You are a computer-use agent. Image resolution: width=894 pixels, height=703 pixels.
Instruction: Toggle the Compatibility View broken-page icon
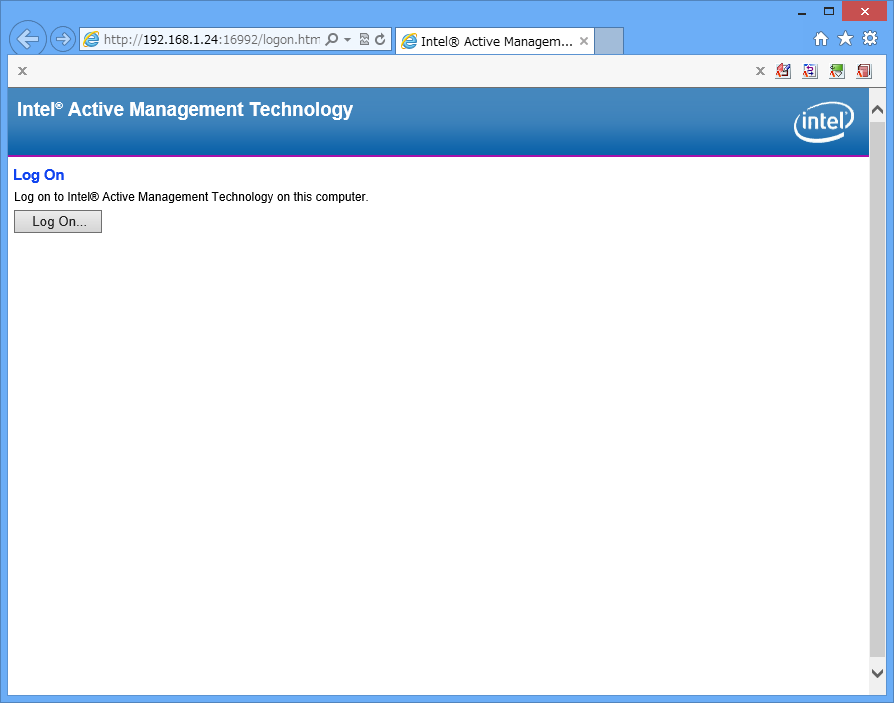click(x=364, y=39)
